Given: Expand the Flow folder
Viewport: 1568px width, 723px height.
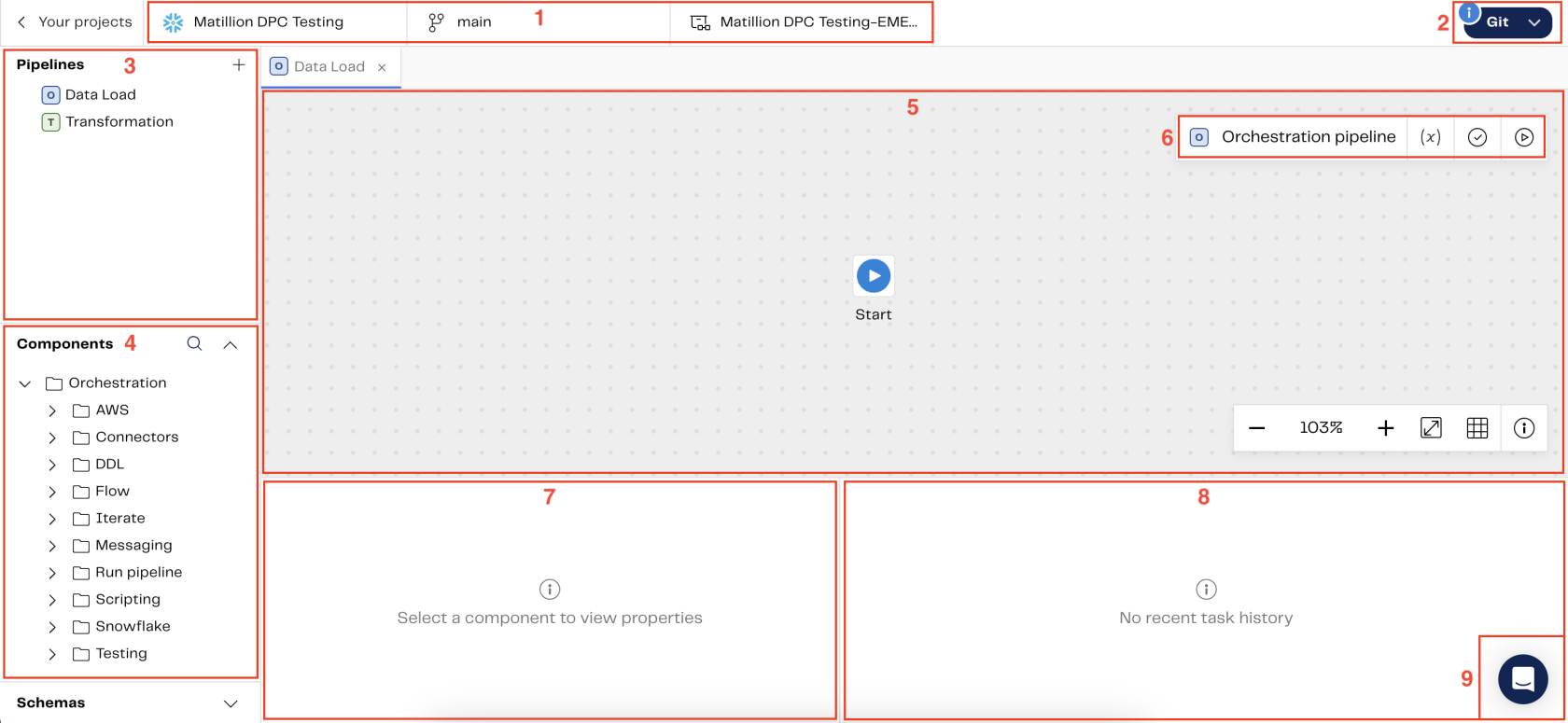Looking at the screenshot, I should [x=52, y=492].
